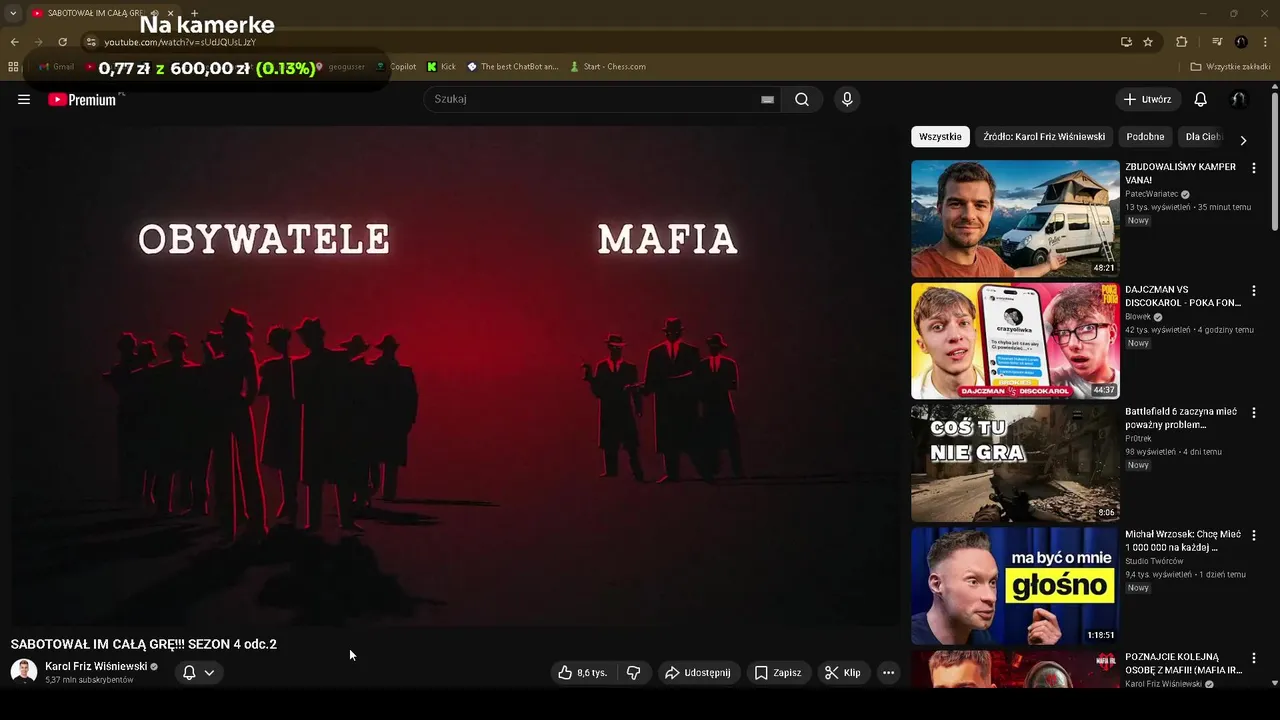Viewport: 1280px width, 720px height.
Task: Expand the tab search chevron in title bar
Action: [x=13, y=13]
